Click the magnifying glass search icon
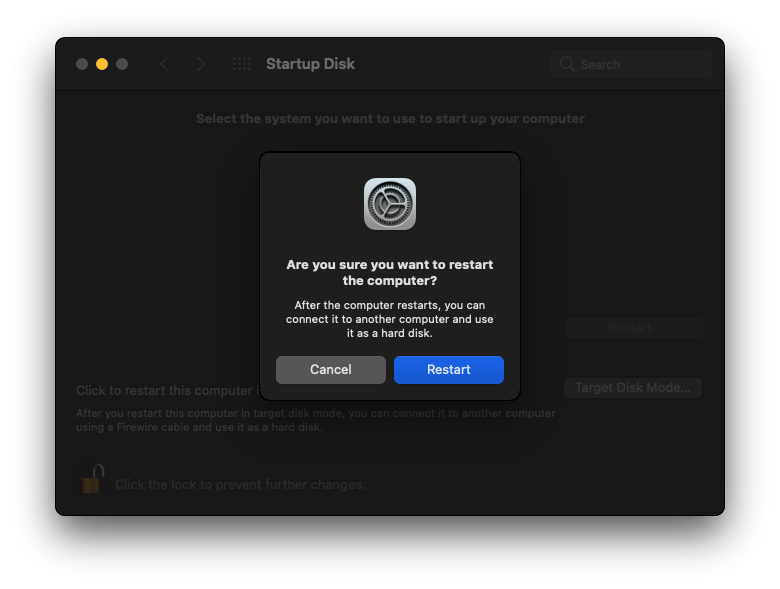This screenshot has width=780, height=589. [567, 64]
